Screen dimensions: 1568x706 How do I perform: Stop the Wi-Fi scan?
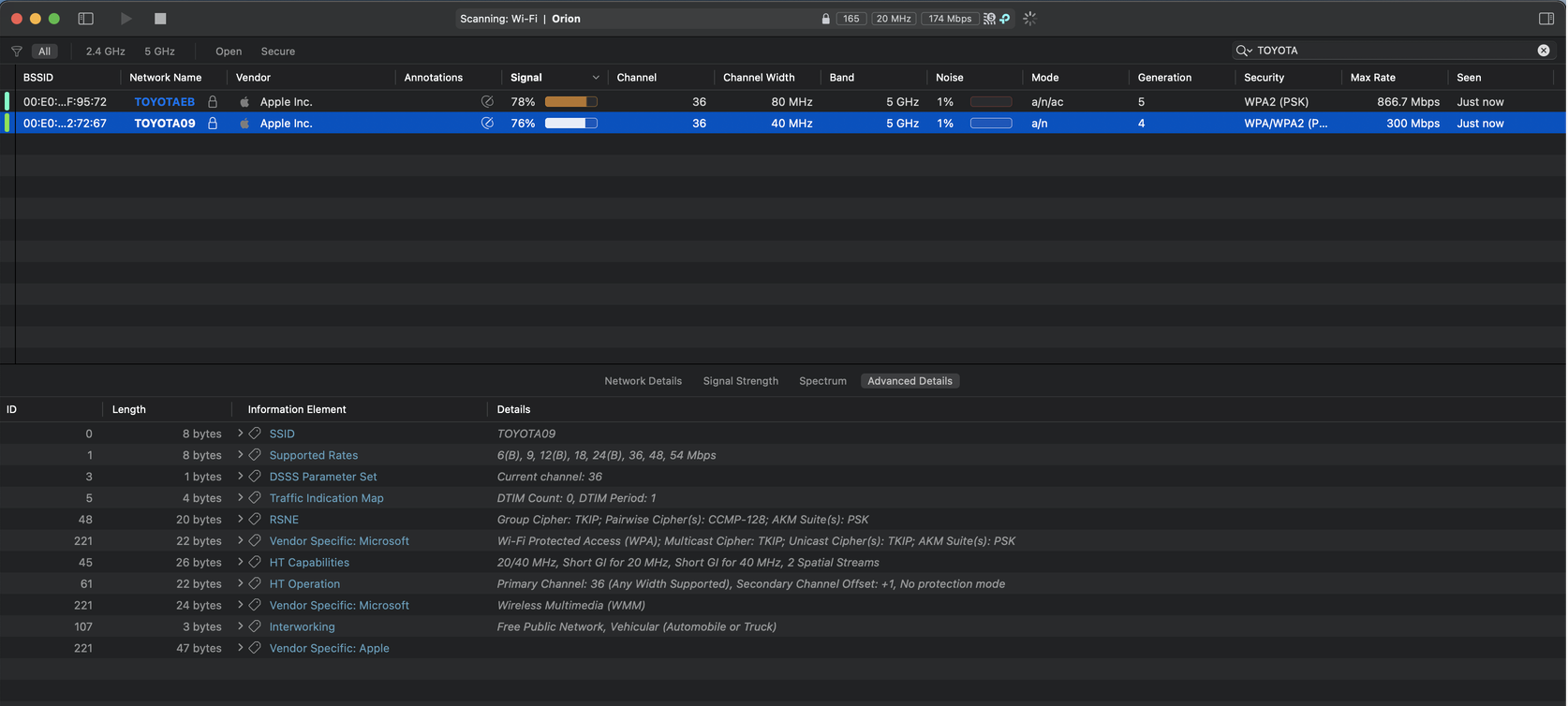click(160, 19)
